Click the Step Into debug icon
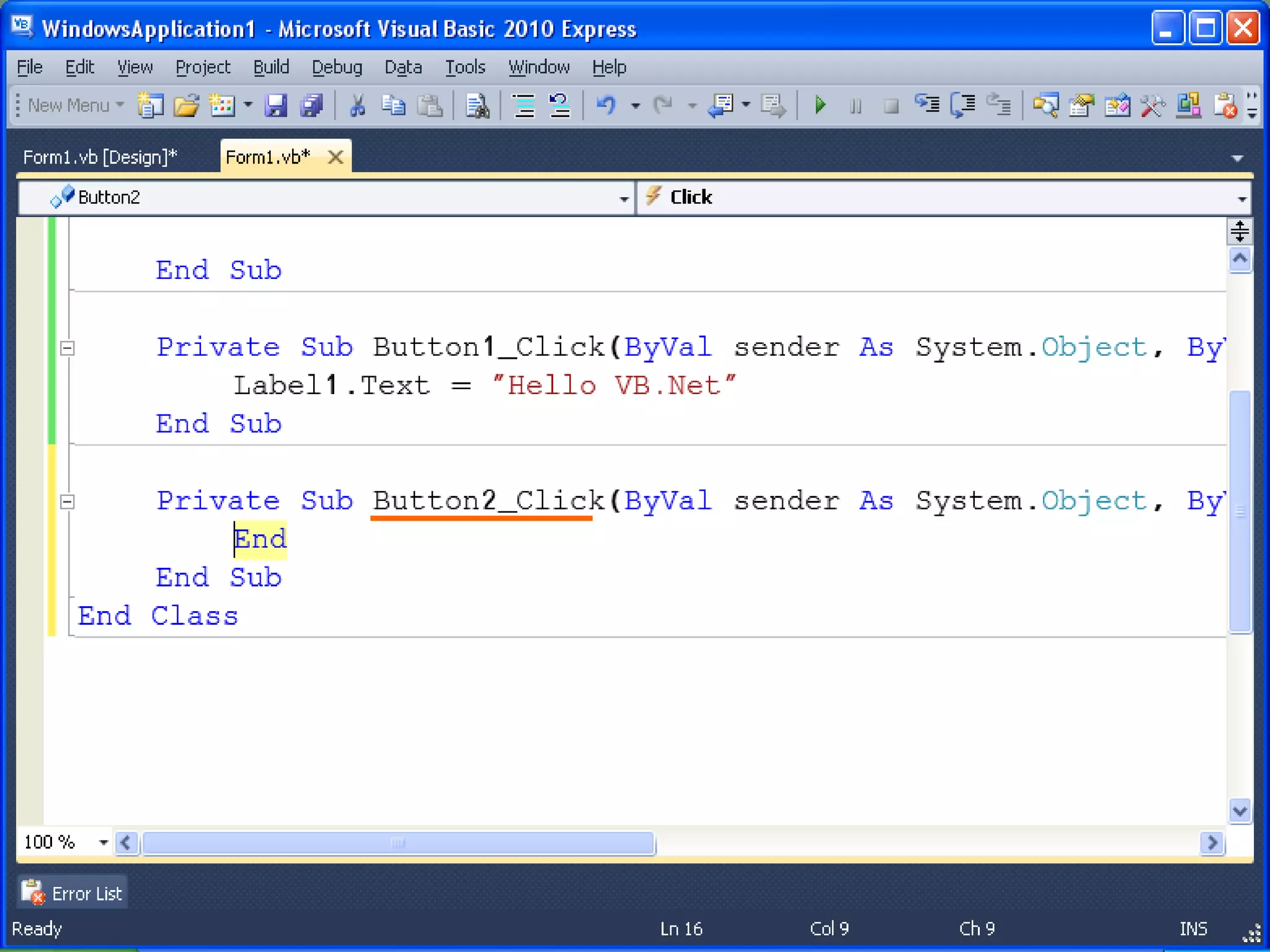The width and height of the screenshot is (1270, 952). 927,105
